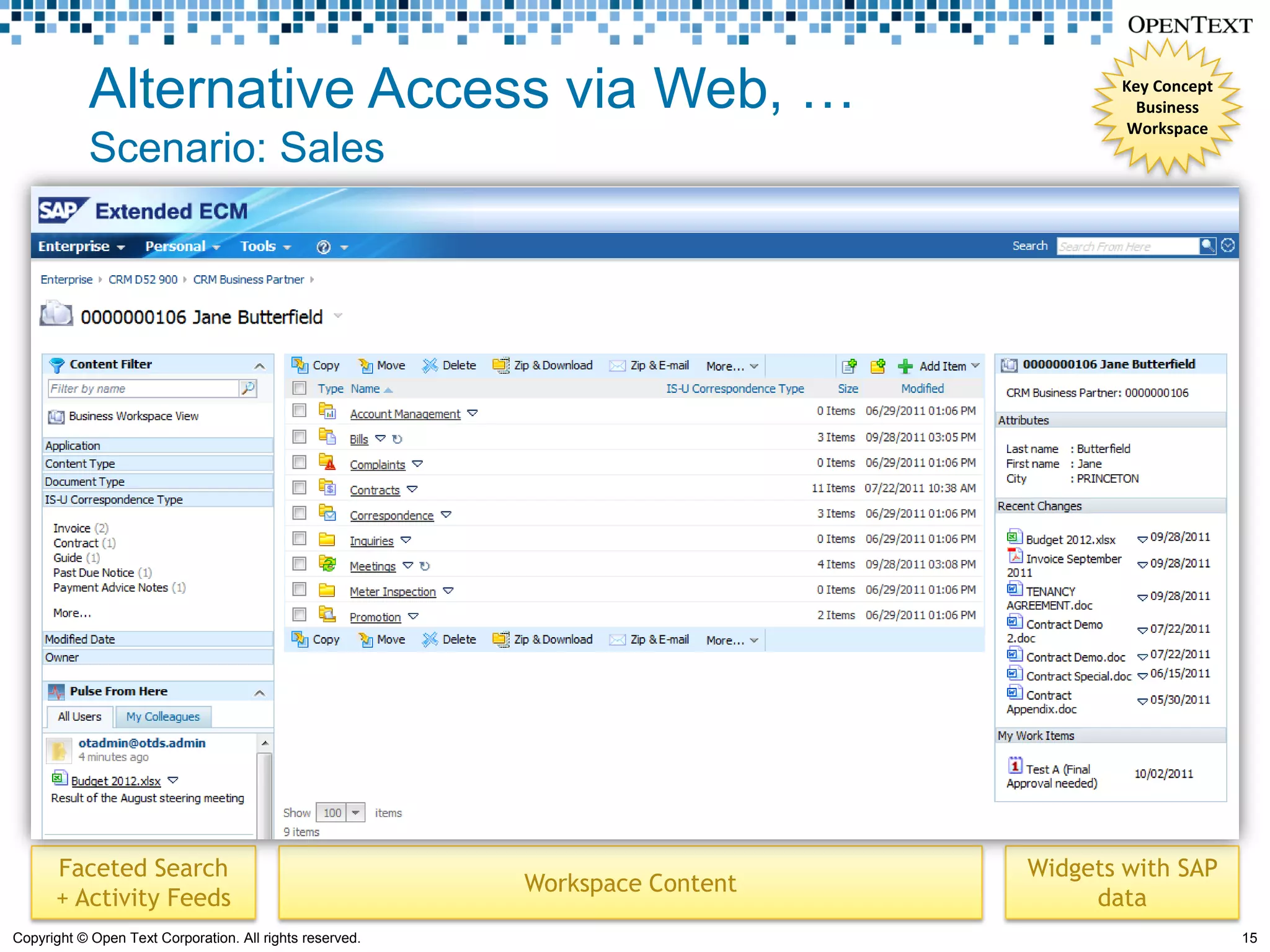This screenshot has height=952, width=1270.
Task: Click the Meetings folder type icon
Action: [x=327, y=563]
